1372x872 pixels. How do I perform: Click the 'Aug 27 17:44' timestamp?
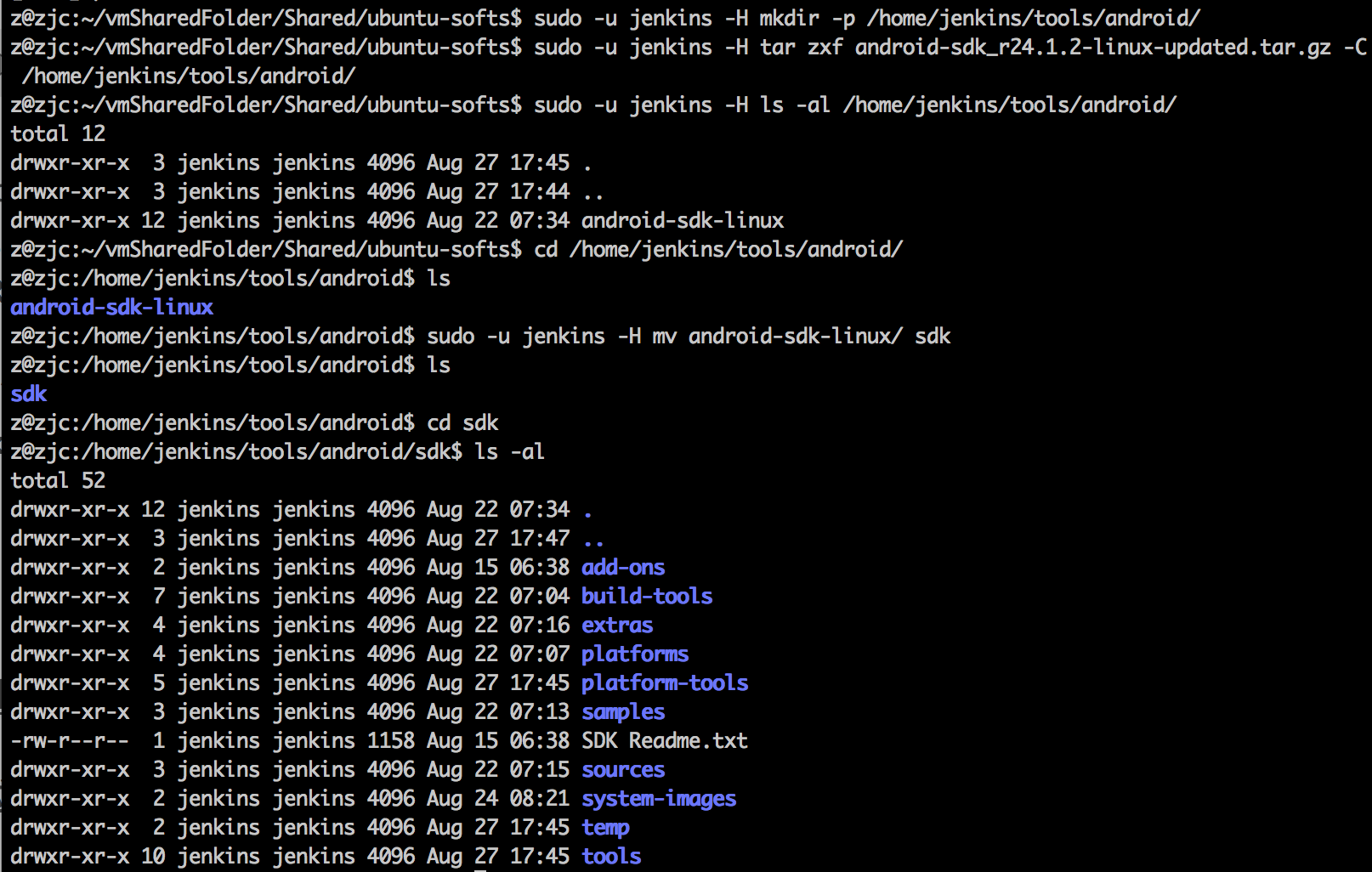coord(498,191)
